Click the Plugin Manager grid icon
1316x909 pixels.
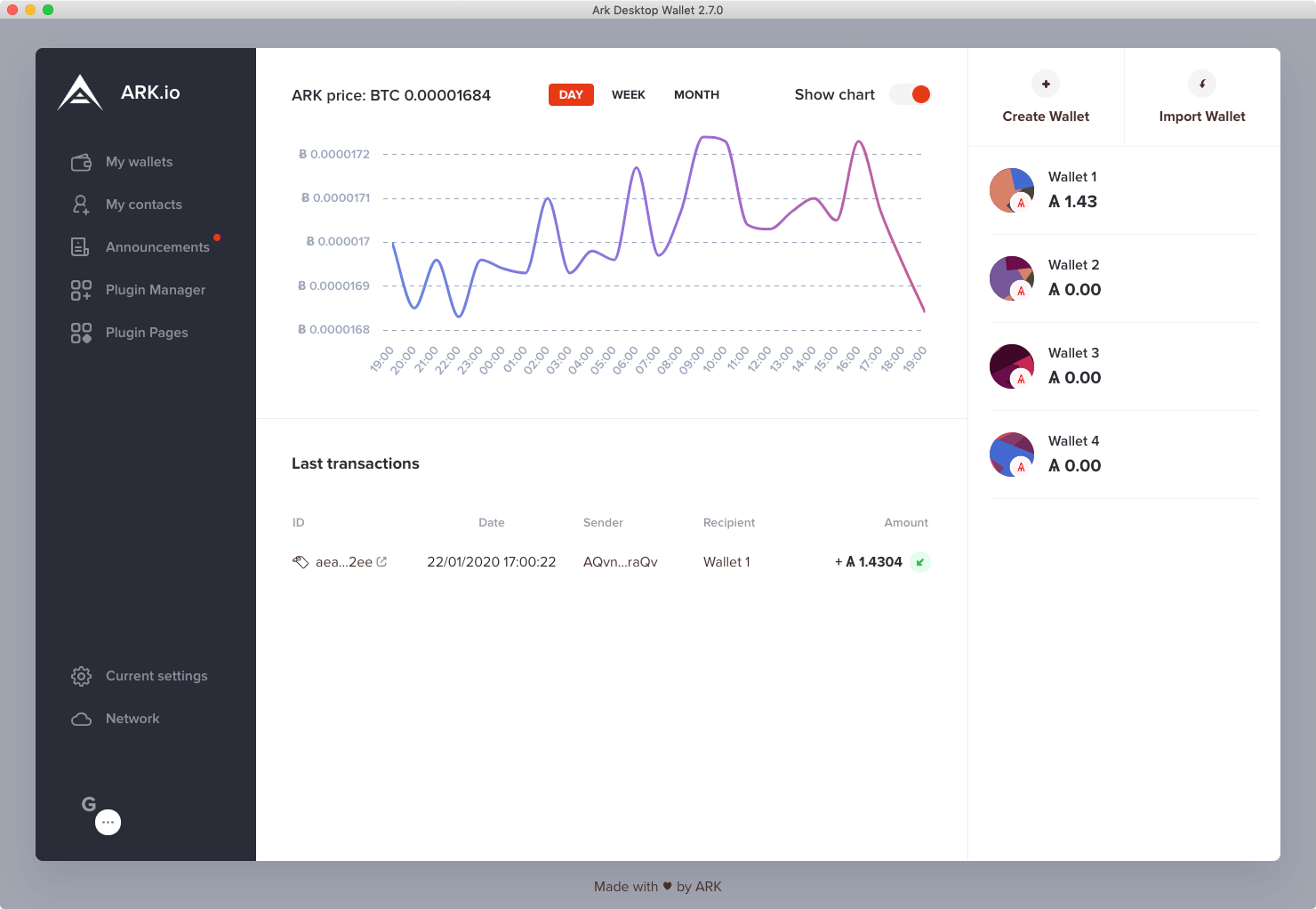point(81,290)
